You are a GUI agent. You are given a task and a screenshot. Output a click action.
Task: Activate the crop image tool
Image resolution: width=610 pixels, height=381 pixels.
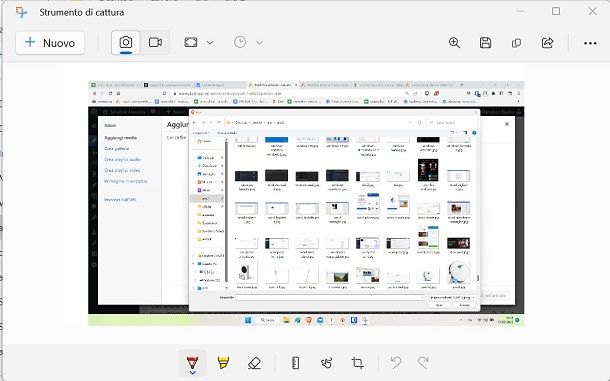coord(358,363)
